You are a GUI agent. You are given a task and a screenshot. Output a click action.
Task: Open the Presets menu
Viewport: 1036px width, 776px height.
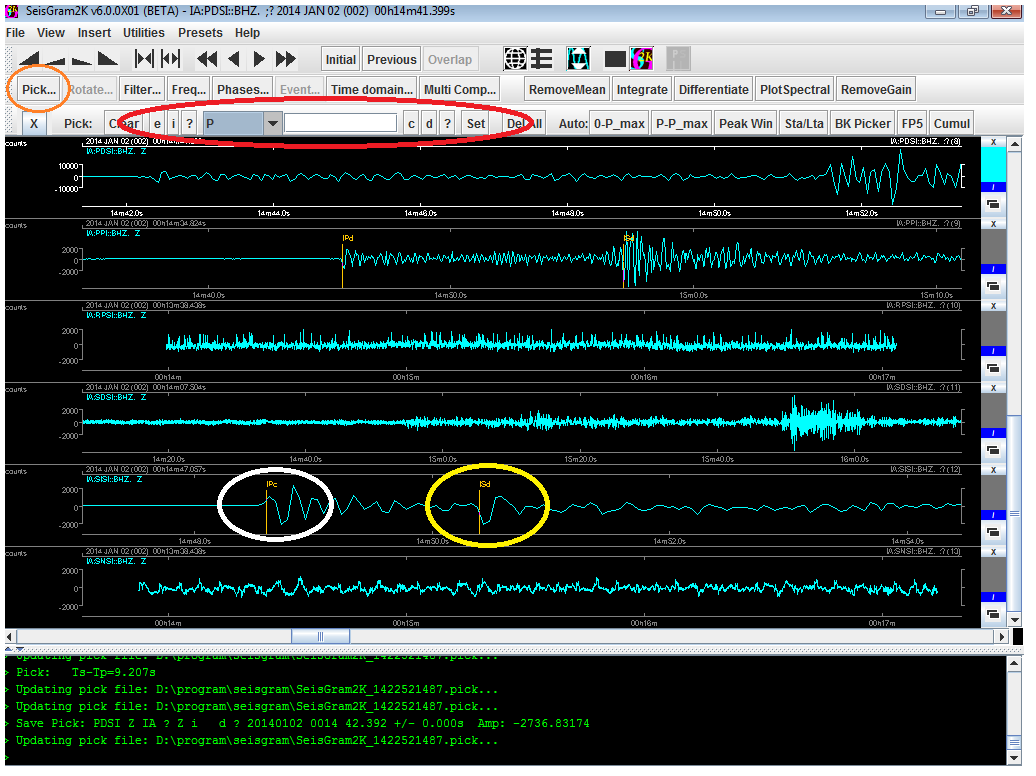[x=200, y=32]
